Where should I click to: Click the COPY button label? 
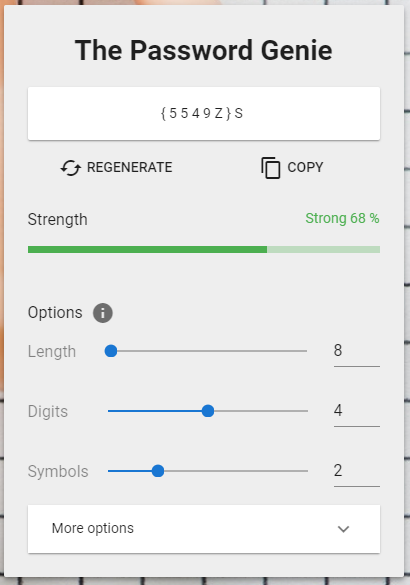(x=305, y=167)
